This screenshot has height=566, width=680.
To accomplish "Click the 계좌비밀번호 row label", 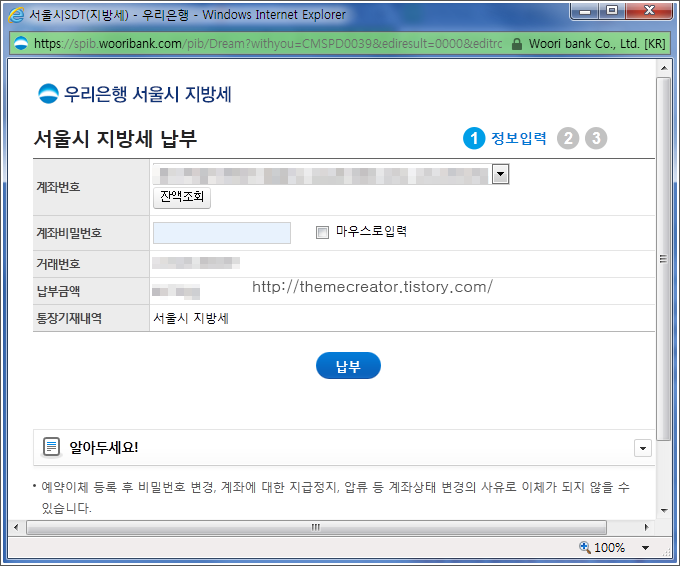I will tap(69, 233).
